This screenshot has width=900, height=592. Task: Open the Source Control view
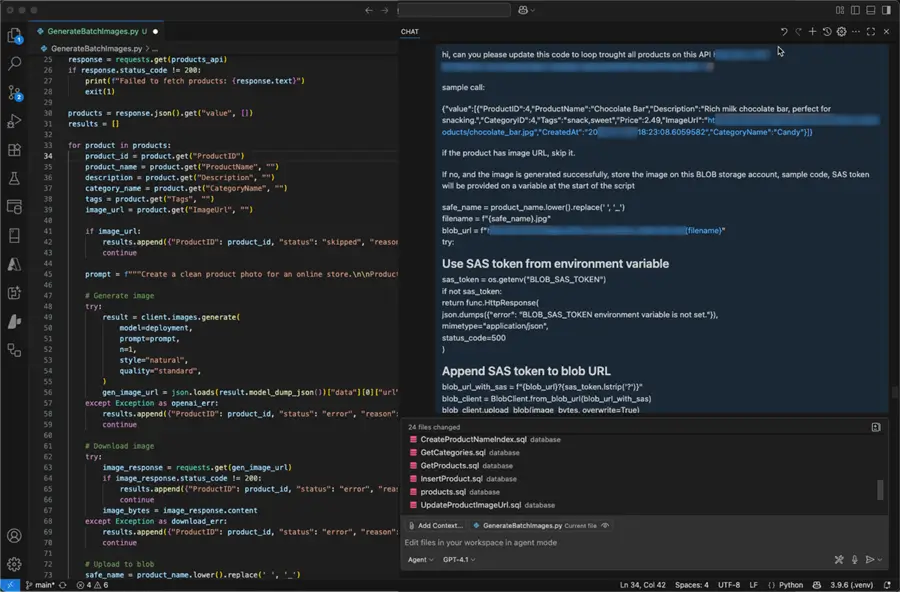[14, 92]
